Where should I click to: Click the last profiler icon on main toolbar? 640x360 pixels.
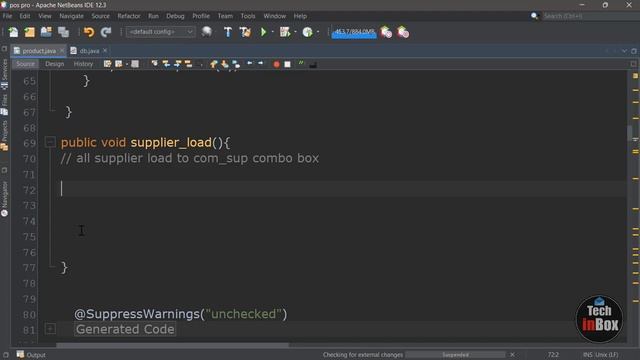coord(403,32)
